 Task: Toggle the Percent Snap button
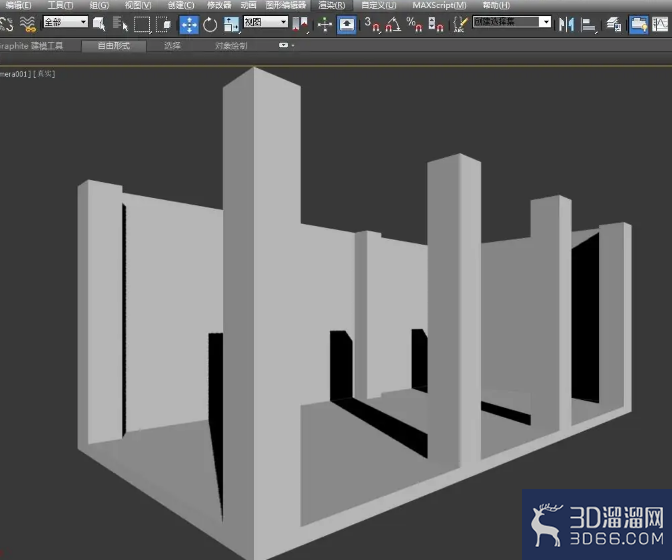[x=414, y=24]
